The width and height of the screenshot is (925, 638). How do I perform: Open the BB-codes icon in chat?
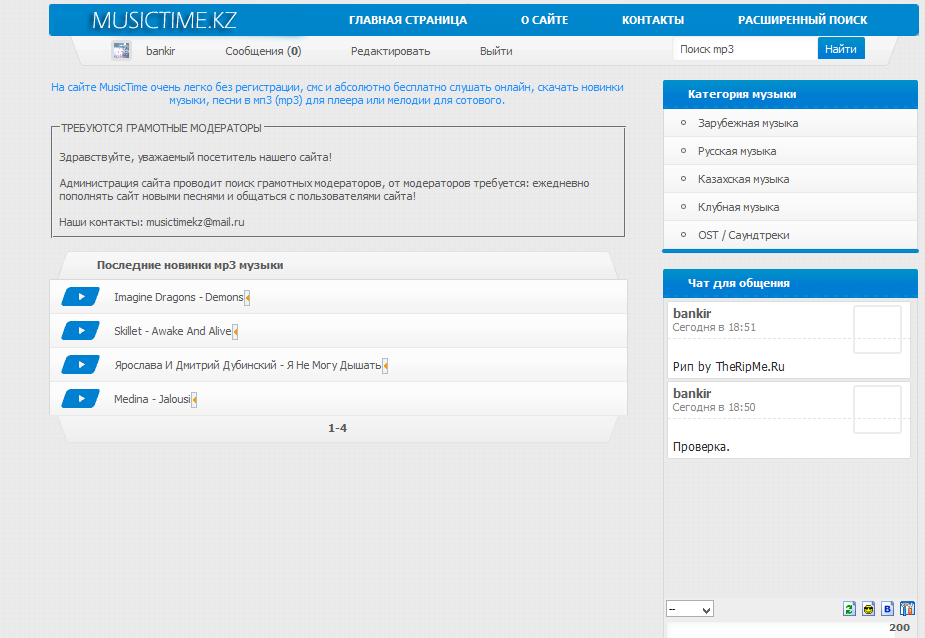888,609
